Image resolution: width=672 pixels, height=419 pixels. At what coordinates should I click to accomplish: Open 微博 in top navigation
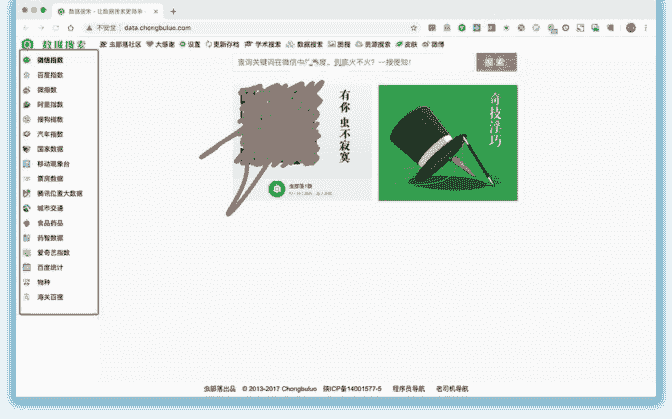pos(433,44)
